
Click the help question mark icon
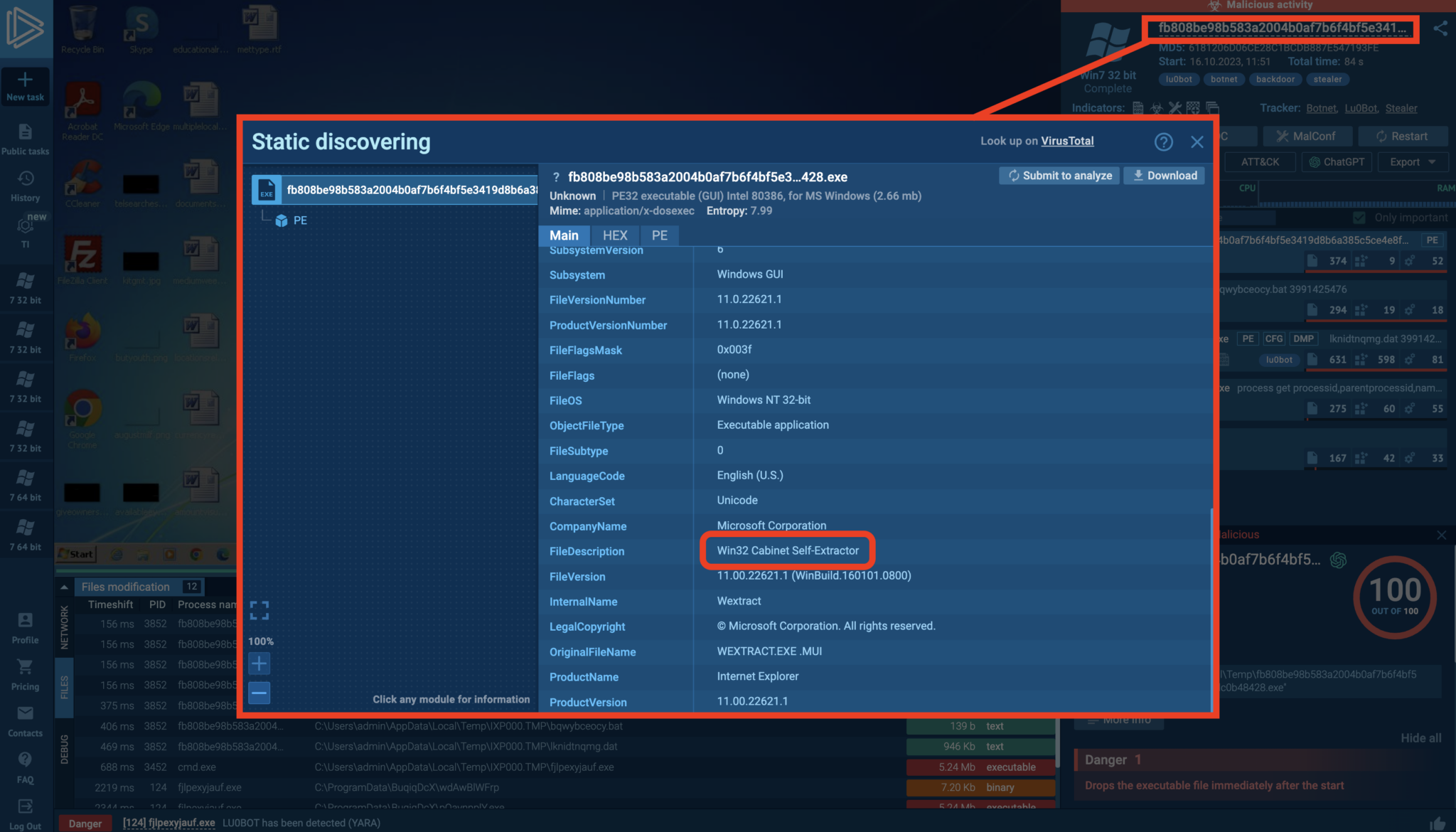[1163, 142]
